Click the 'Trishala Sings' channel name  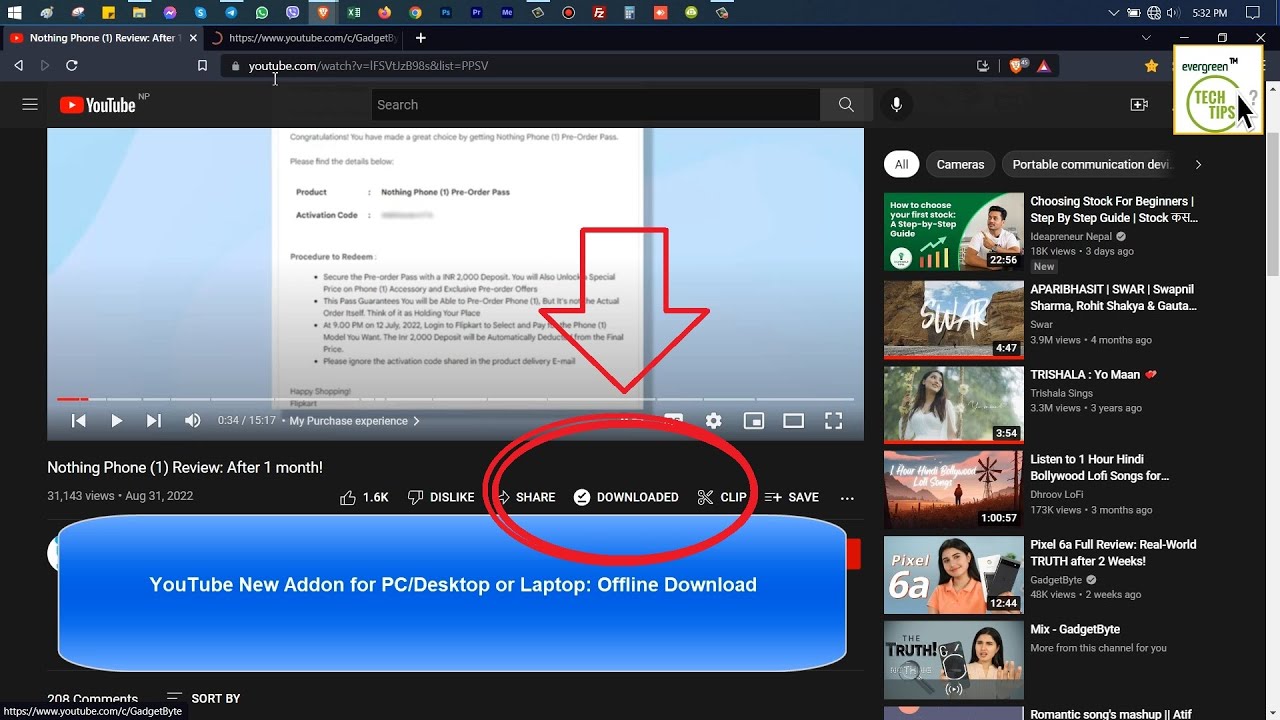pyautogui.click(x=1061, y=393)
